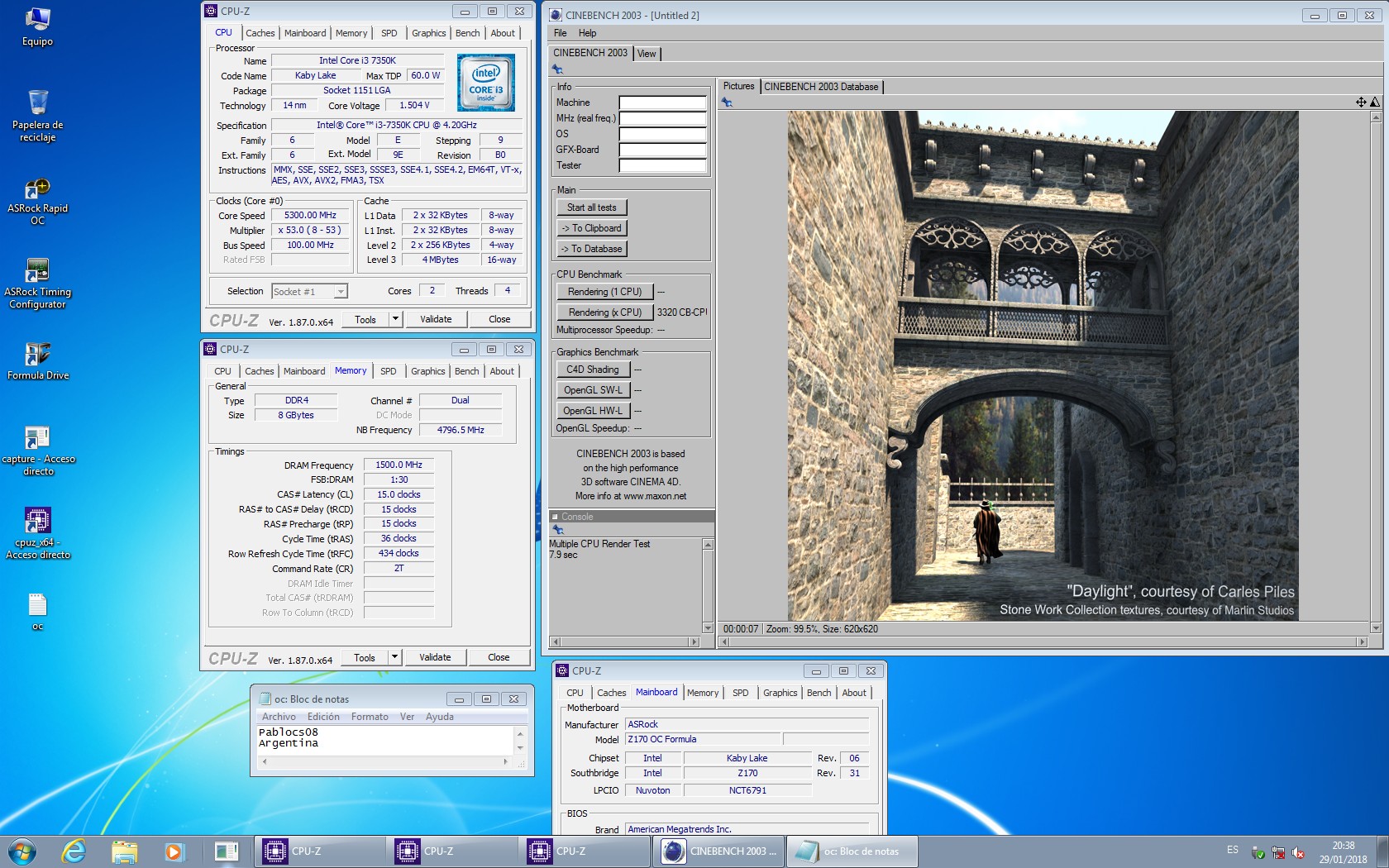Switch to the View tab in CINEBENCH
Screen dimensions: 1389x868
(x=647, y=54)
